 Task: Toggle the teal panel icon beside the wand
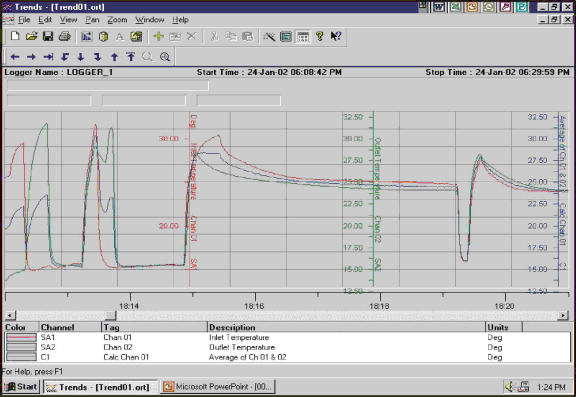[x=286, y=36]
